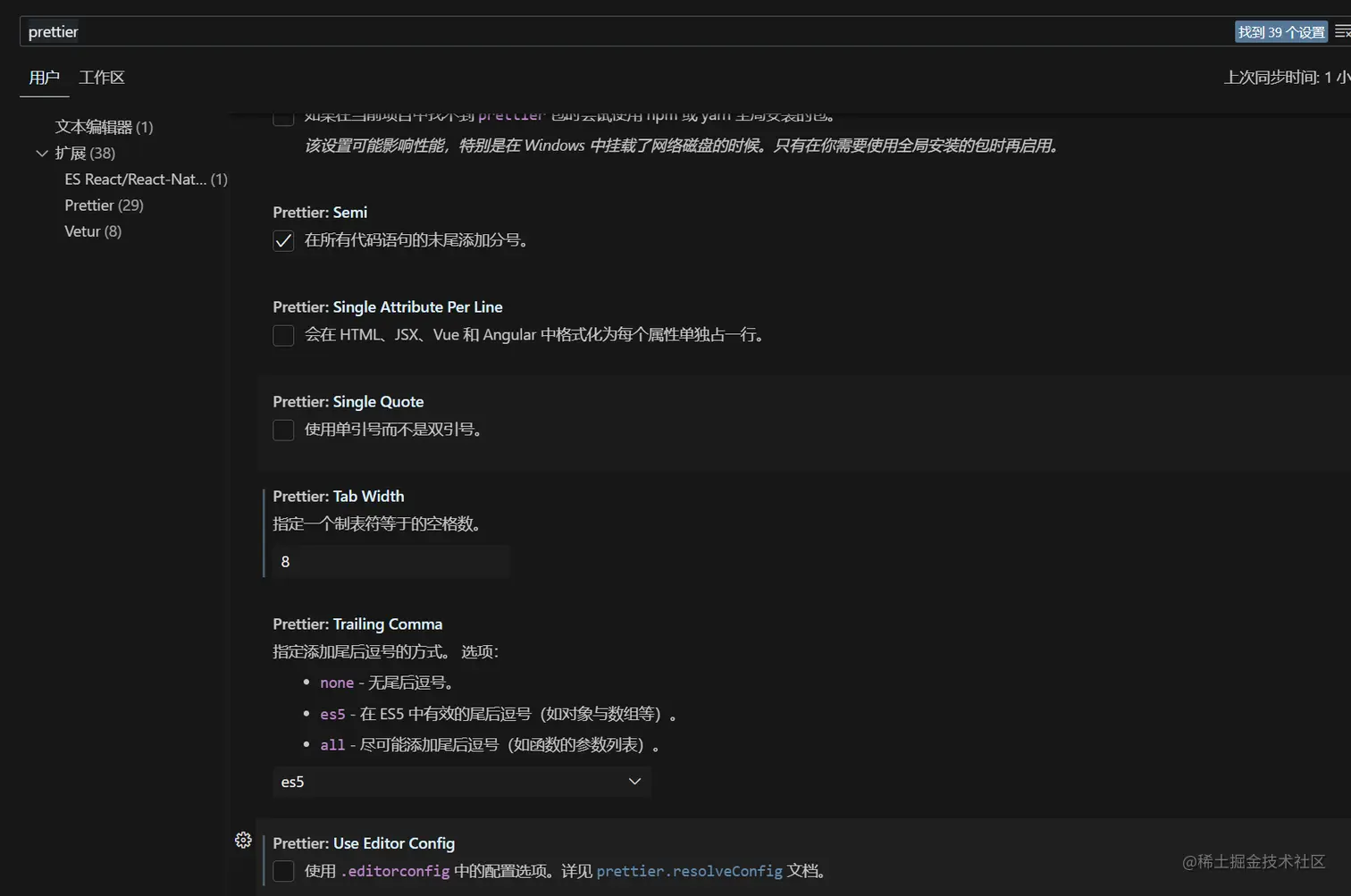The width and height of the screenshot is (1351, 896).
Task: Click the settings filter icon in the search bar
Action: coord(1342,31)
